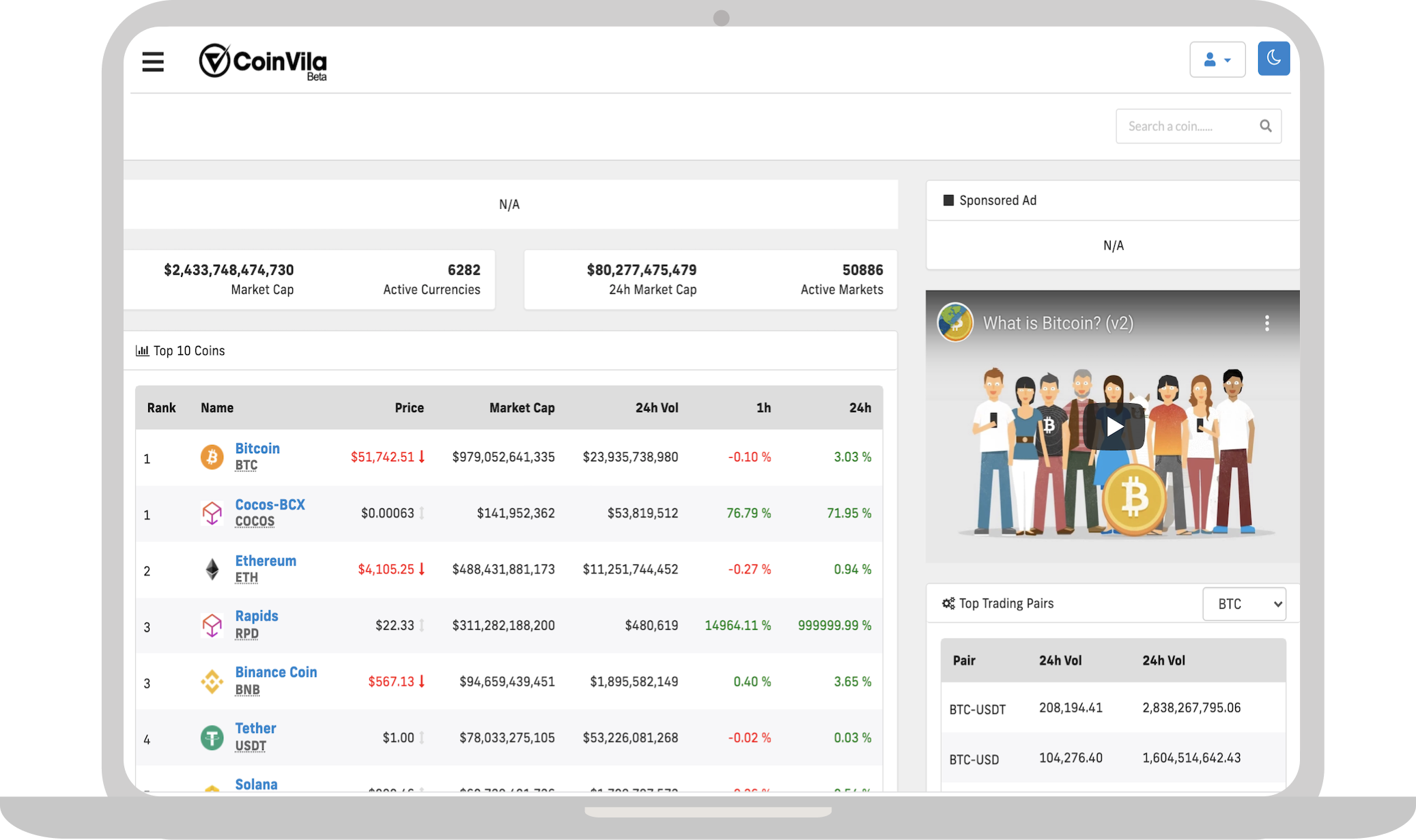The image size is (1416, 840).
Task: Click the USDT ticker symbol
Action: 251,746
